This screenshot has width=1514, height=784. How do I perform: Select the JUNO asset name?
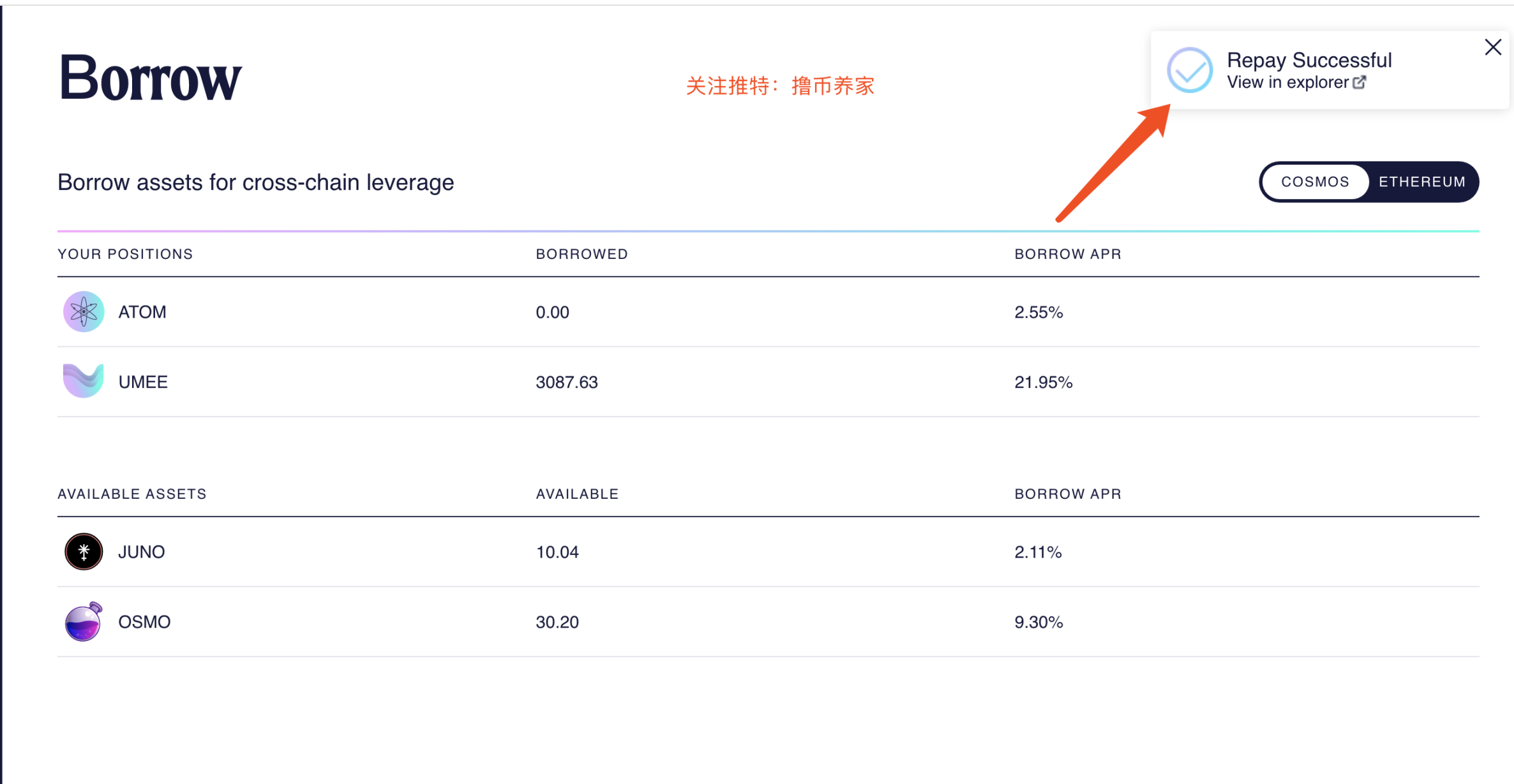click(142, 552)
